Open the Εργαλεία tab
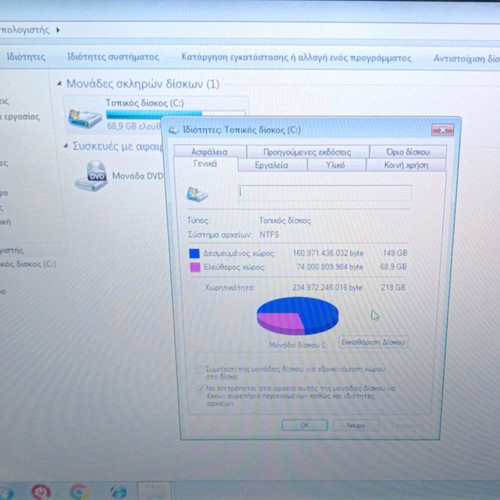Viewport: 500px width, 500px height. click(272, 165)
